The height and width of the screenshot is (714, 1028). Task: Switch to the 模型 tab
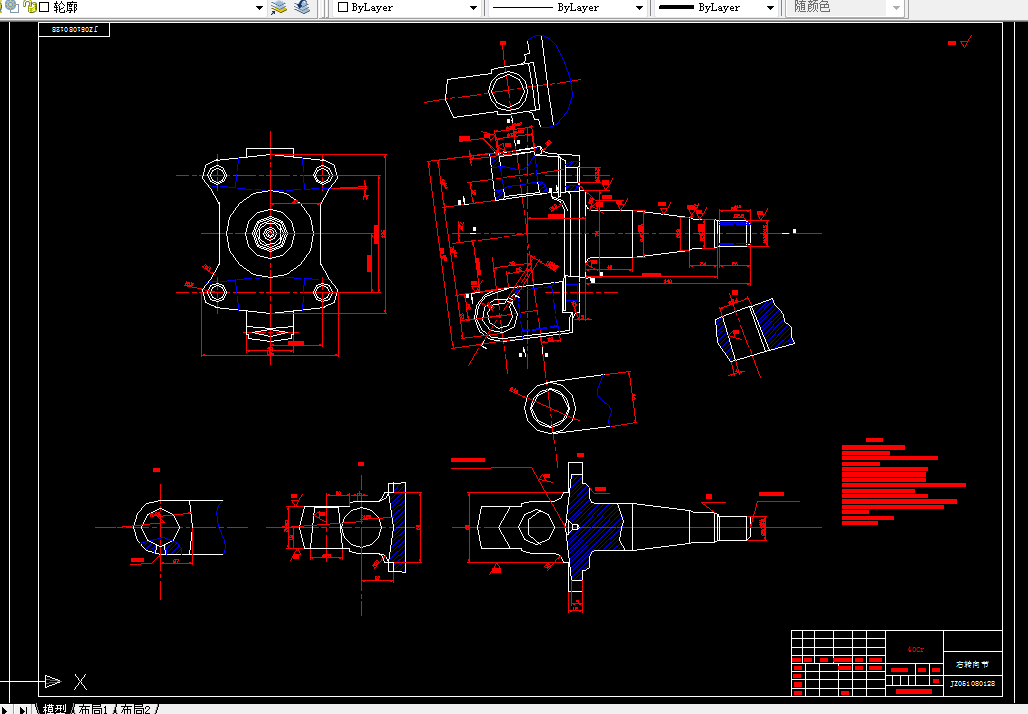pyautogui.click(x=54, y=709)
